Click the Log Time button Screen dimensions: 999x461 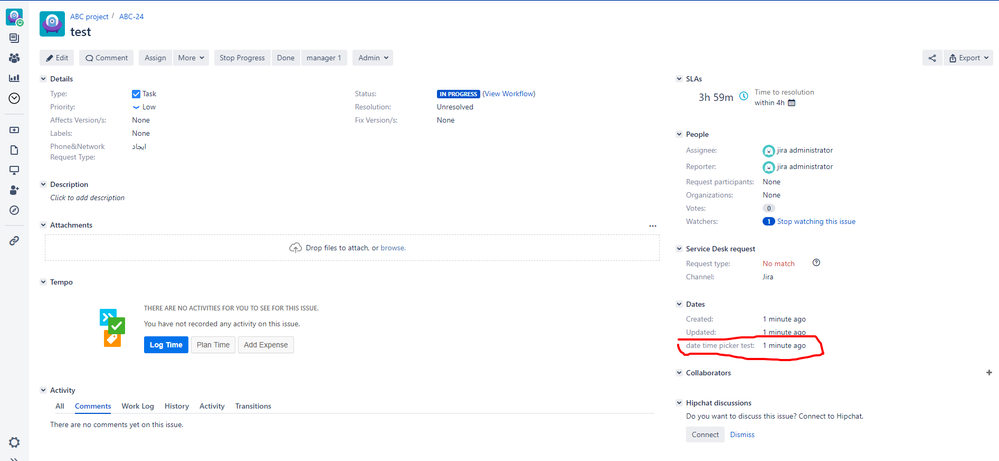[166, 345]
